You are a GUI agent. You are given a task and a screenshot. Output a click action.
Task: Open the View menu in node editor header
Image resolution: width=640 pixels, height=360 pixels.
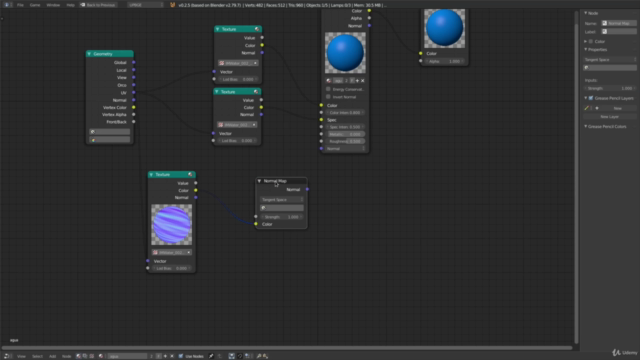(x=21, y=356)
